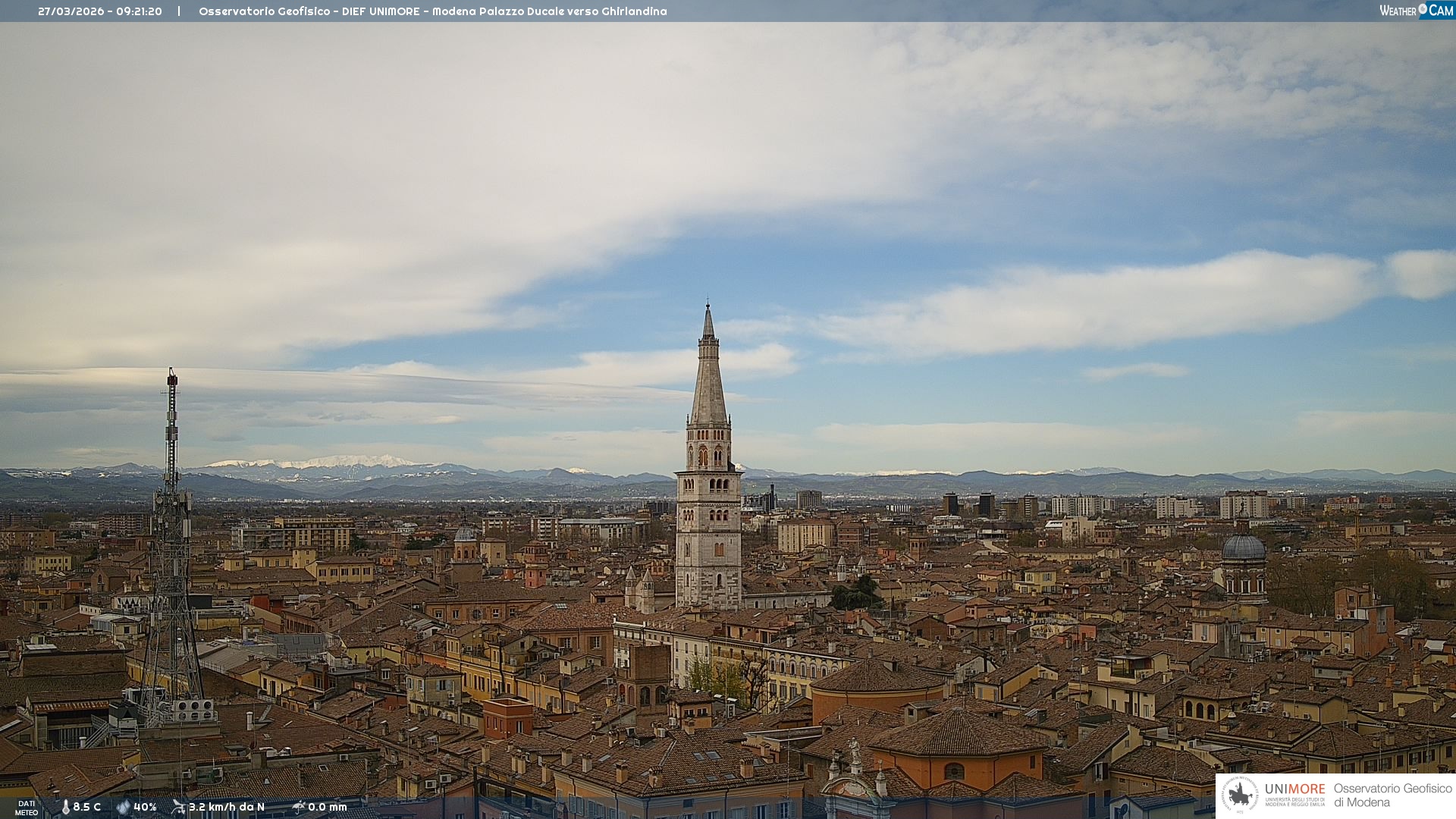
Task: Select the 3.2 km/h da N wind reading
Action: tap(227, 807)
